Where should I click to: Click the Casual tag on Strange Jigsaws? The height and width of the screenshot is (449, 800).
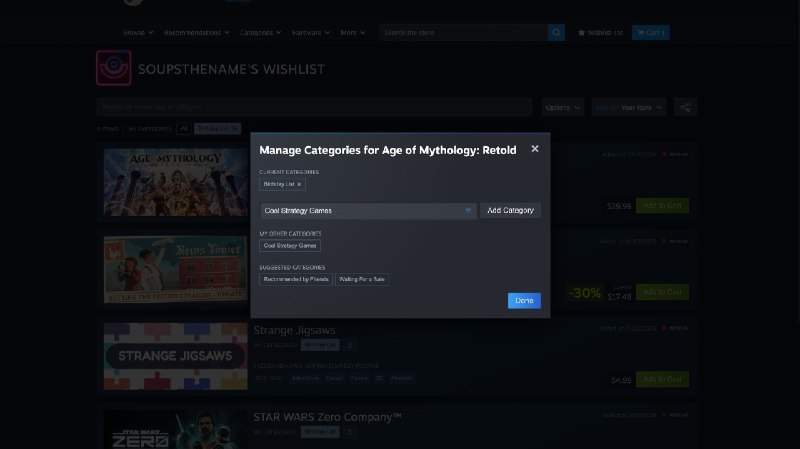pos(335,378)
